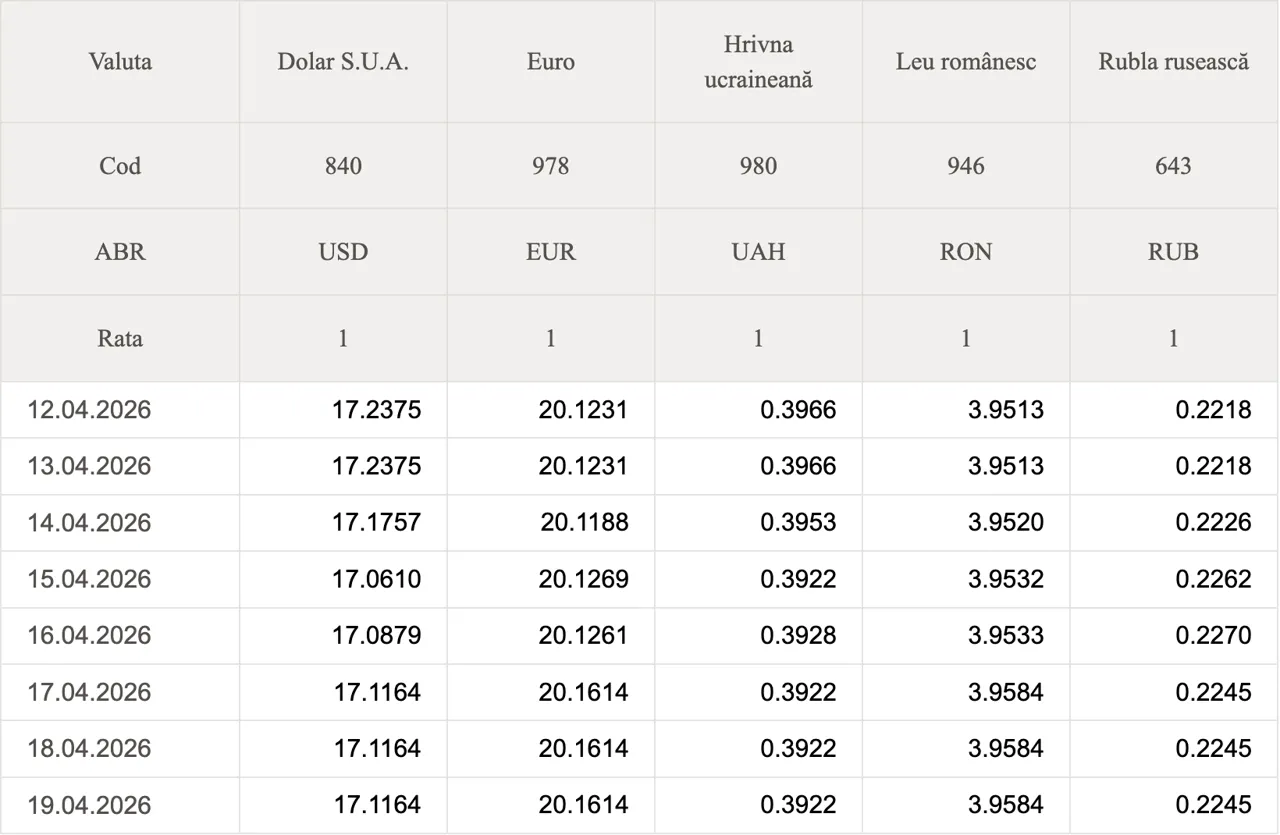
Task: Click the 19.04.2026 date cell
Action: pyautogui.click(x=90, y=805)
